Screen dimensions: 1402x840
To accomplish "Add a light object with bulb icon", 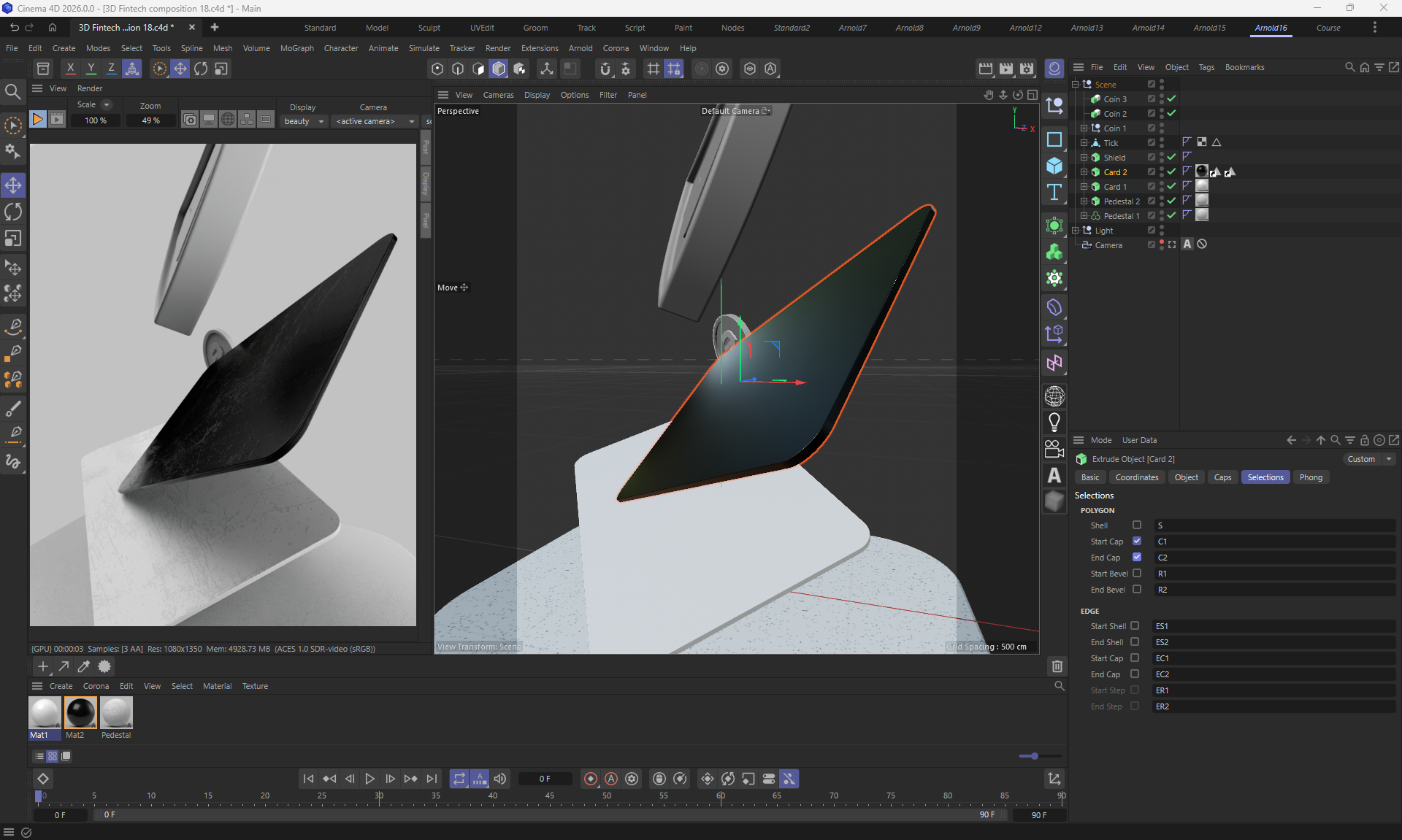I will (x=1054, y=422).
